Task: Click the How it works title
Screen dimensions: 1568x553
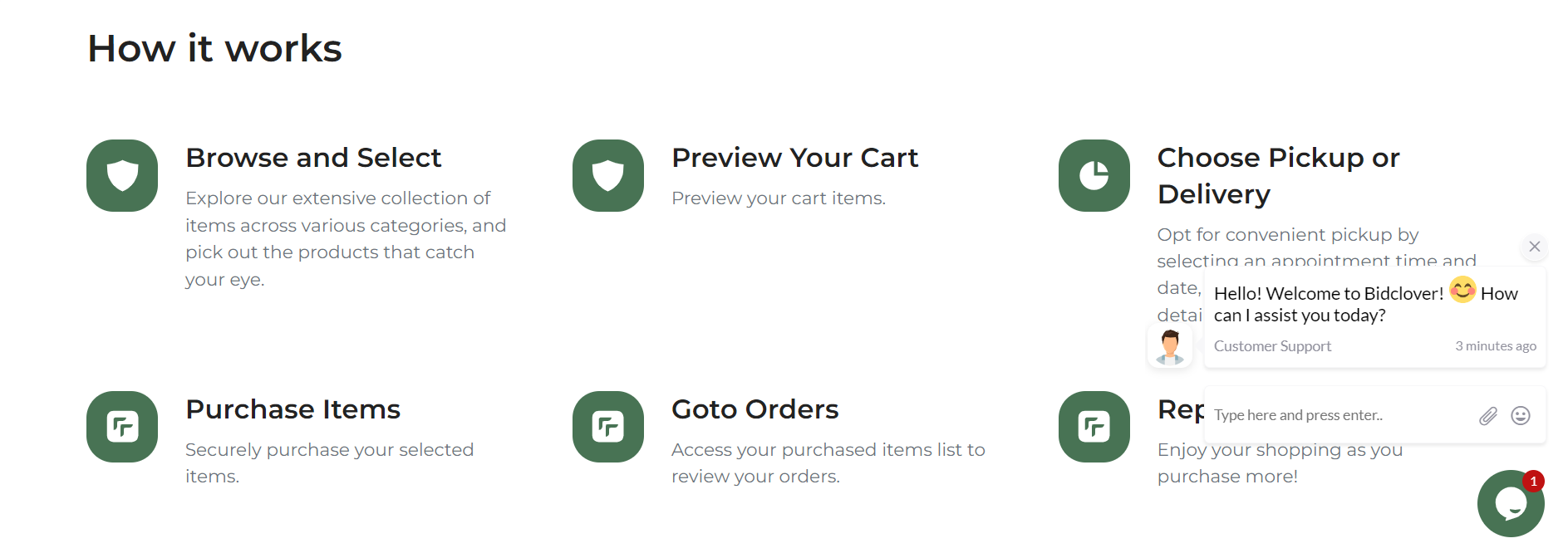Action: (214, 48)
